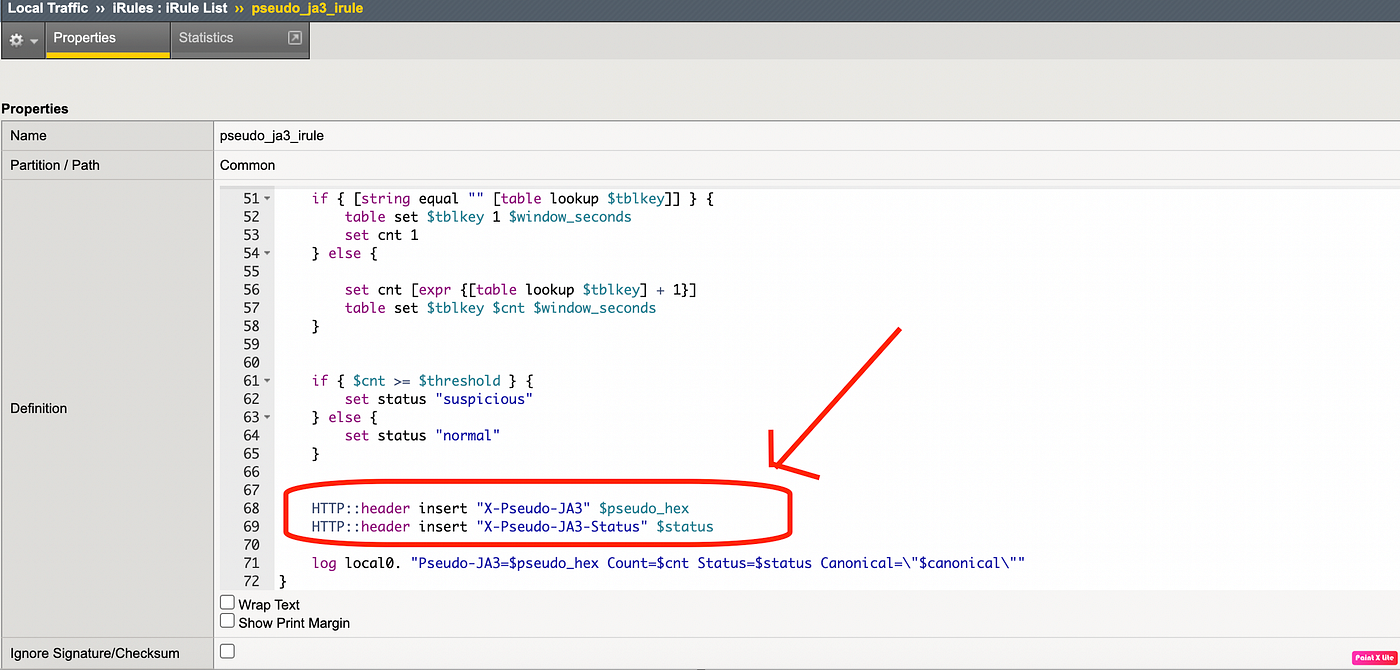Viewport: 1400px width, 670px height.
Task: Click if $cnt >= $threshold line
Action: click(423, 381)
